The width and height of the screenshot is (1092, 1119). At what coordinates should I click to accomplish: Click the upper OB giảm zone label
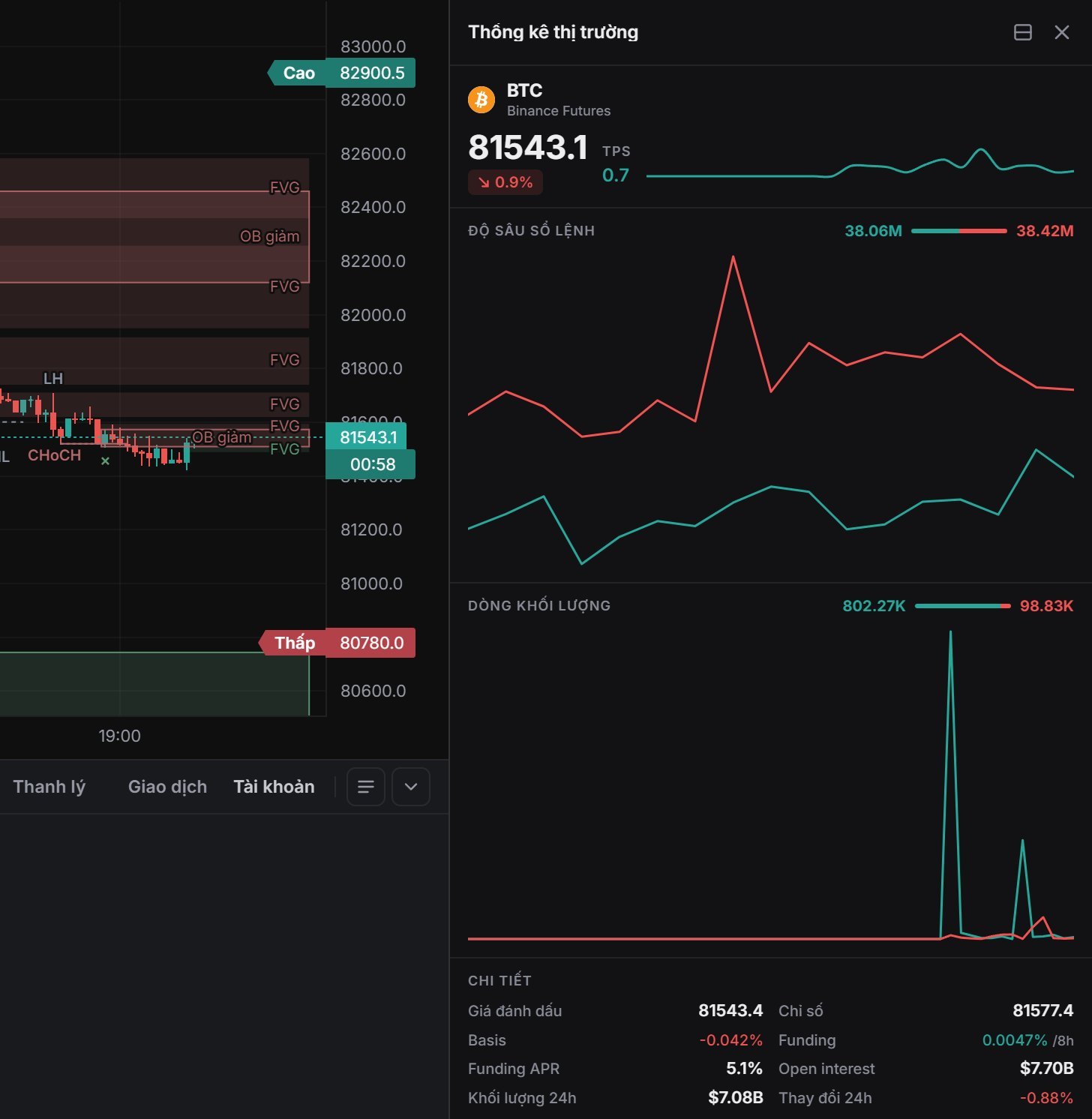point(270,236)
